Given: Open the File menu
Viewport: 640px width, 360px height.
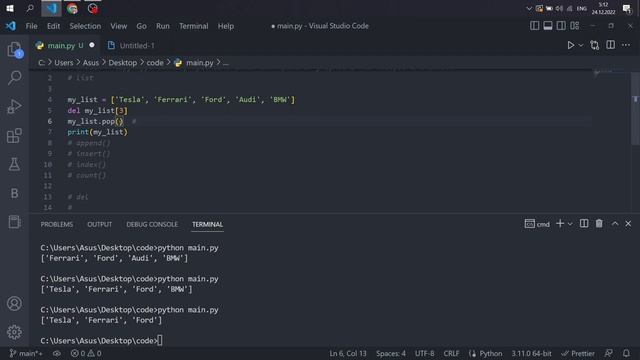Looking at the screenshot, I should pos(31,26).
